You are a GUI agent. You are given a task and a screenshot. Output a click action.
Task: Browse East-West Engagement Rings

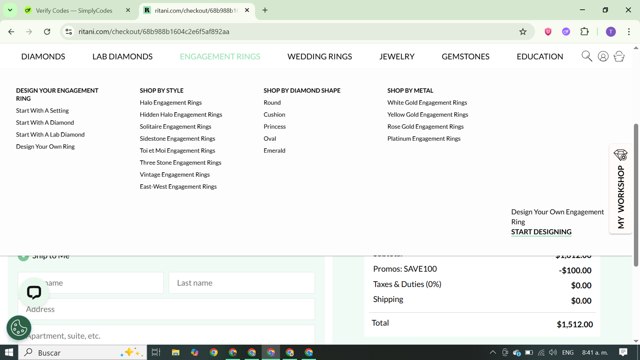(x=178, y=187)
